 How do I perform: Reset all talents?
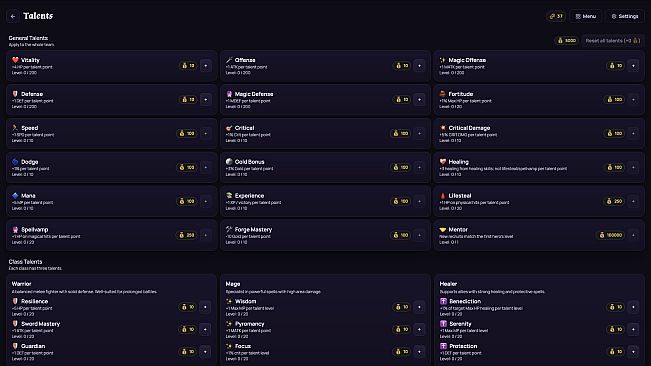point(612,41)
